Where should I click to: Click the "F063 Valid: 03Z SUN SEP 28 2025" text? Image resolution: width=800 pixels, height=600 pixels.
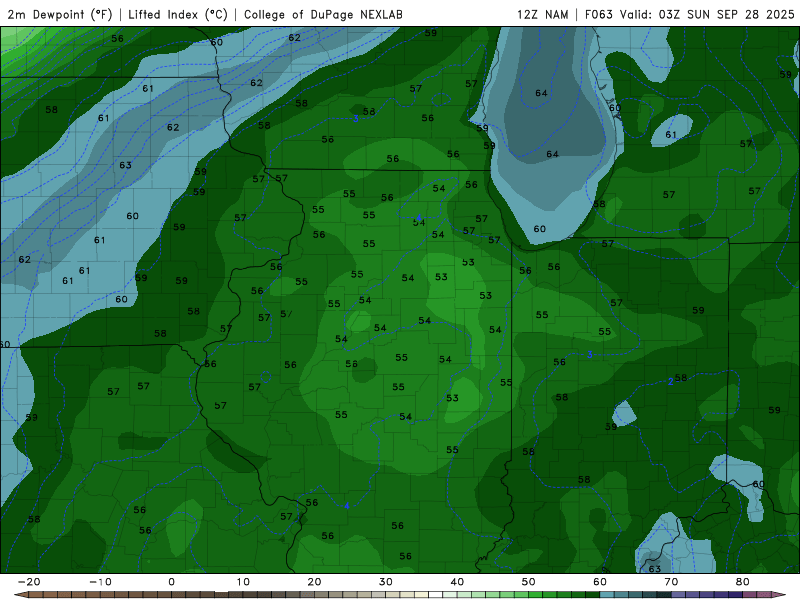tap(689, 14)
